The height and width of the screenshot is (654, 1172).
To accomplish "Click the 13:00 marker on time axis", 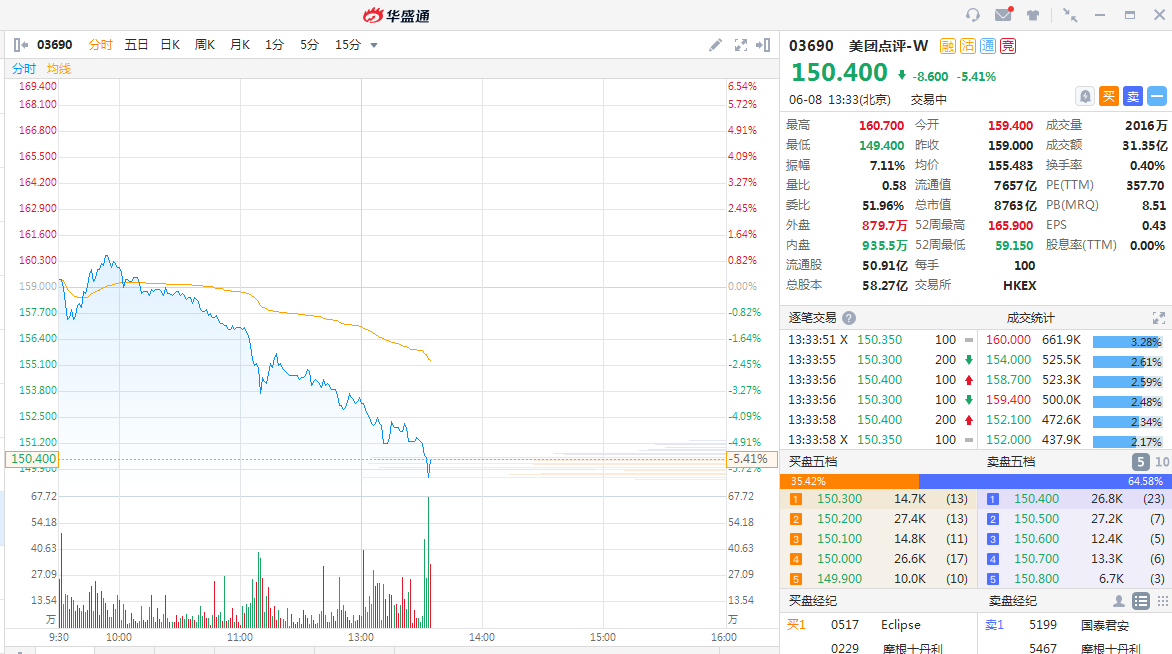I will [361, 638].
